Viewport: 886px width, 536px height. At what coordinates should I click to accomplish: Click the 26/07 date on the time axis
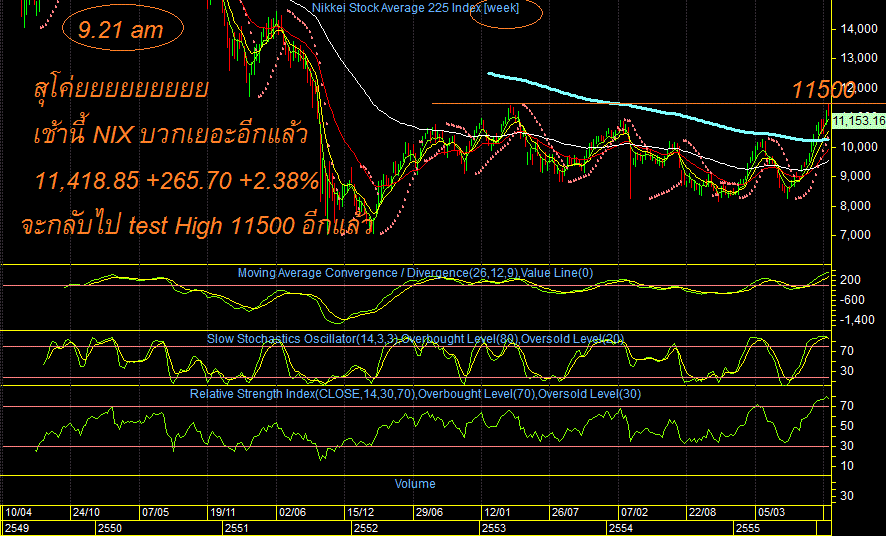[x=565, y=512]
